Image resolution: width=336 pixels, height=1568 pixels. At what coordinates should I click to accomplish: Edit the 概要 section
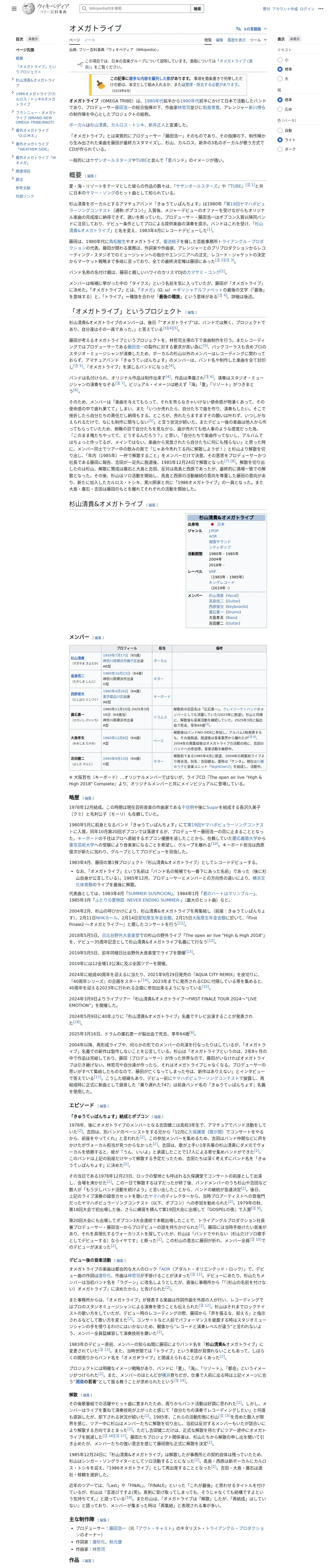coord(91,176)
